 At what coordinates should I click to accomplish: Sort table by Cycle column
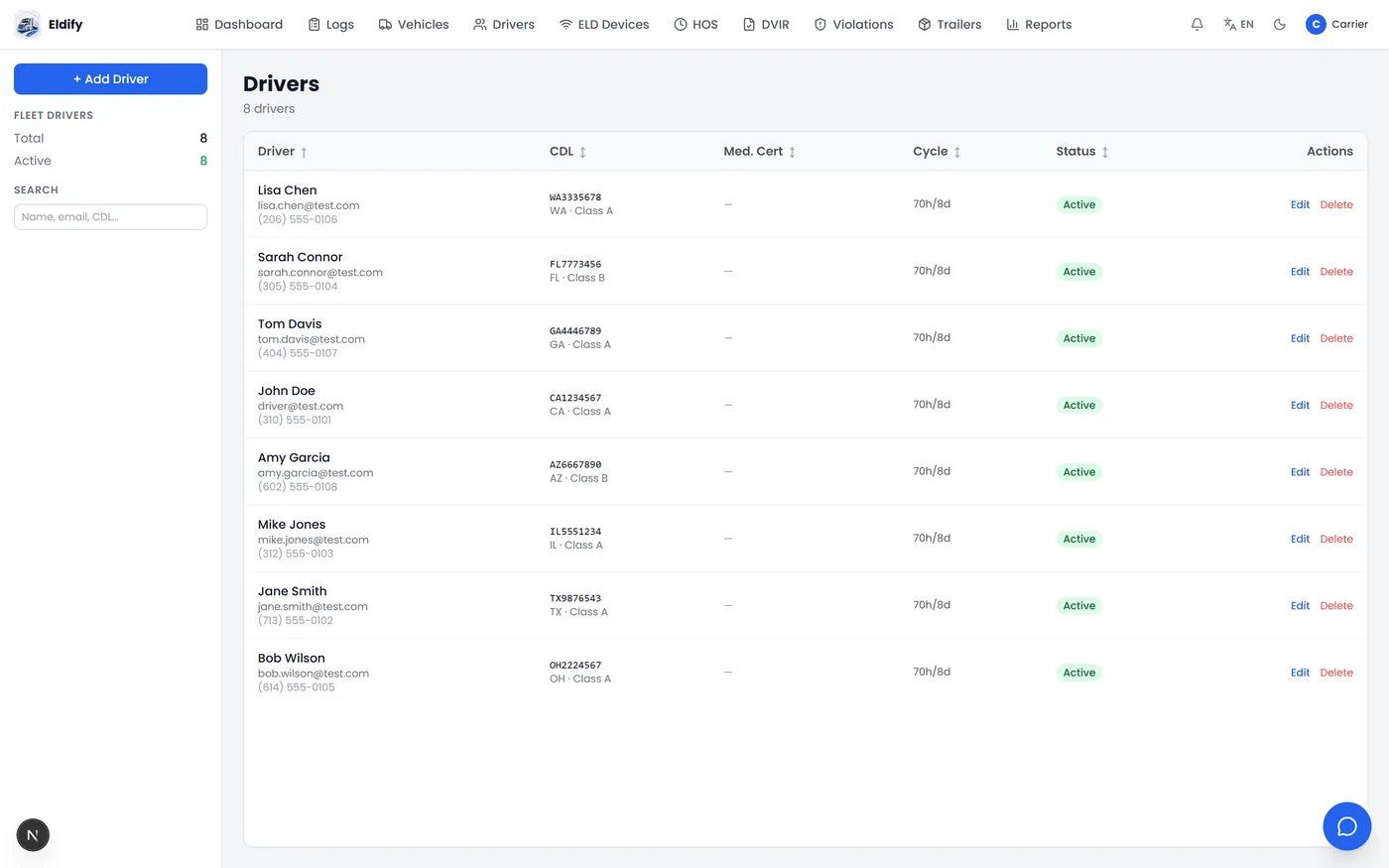937,152
